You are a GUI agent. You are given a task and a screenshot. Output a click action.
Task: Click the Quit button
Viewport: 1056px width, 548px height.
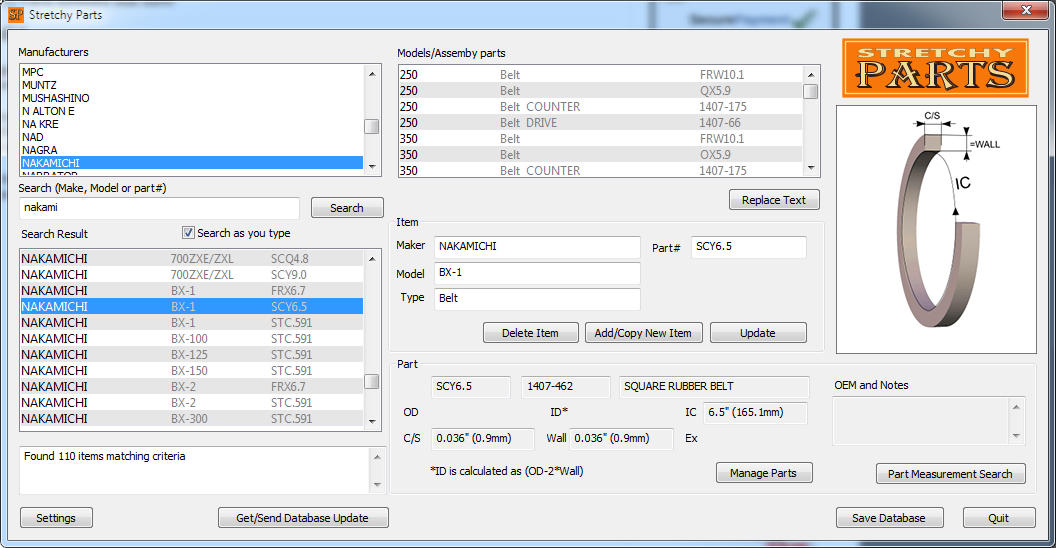[999, 518]
